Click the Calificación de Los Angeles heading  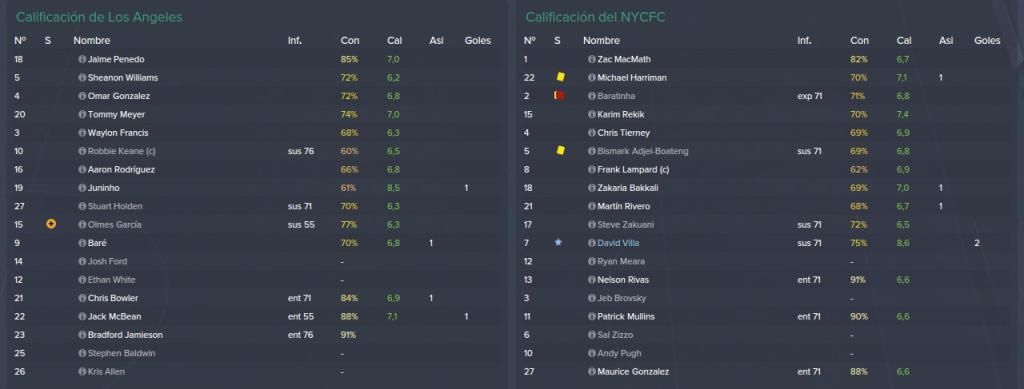click(99, 18)
